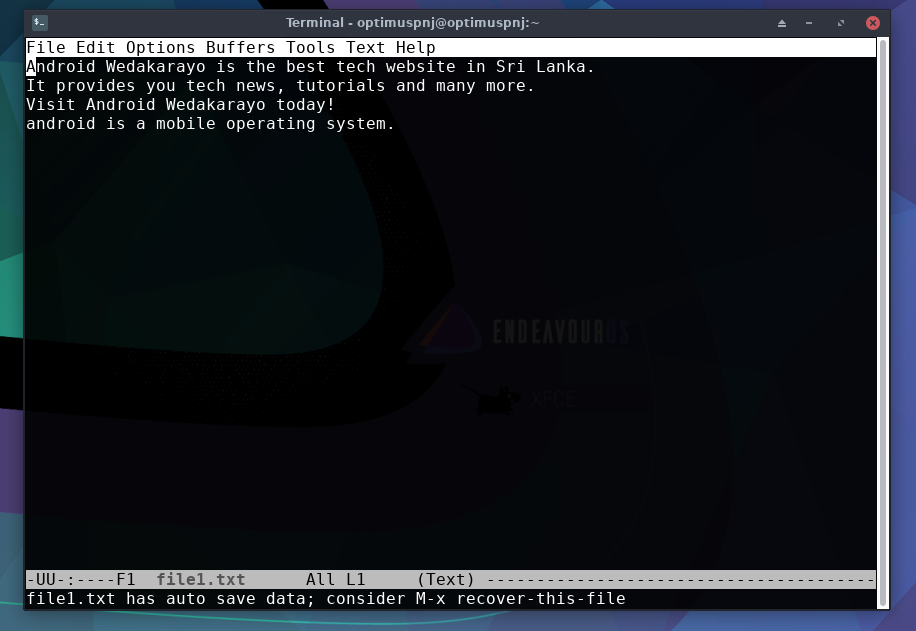The height and width of the screenshot is (631, 916).
Task: Click 'today!' in the third line
Action: [x=306, y=105]
